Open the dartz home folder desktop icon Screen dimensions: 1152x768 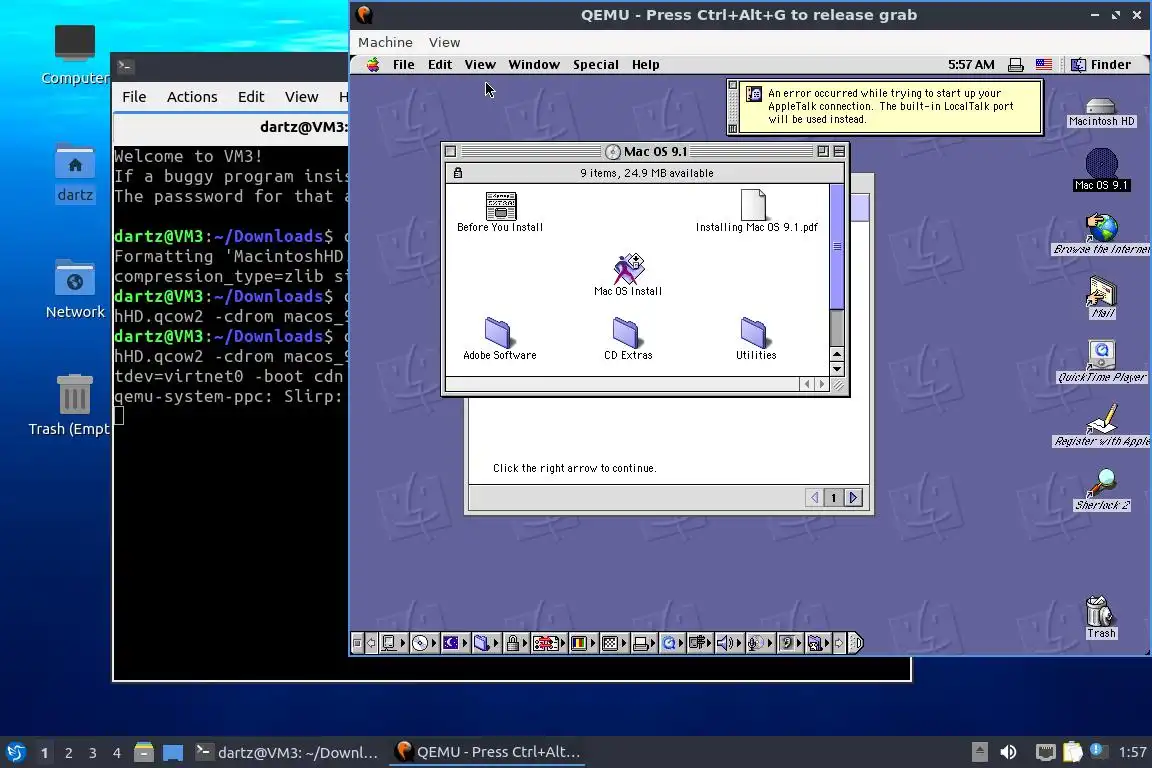pyautogui.click(x=75, y=174)
